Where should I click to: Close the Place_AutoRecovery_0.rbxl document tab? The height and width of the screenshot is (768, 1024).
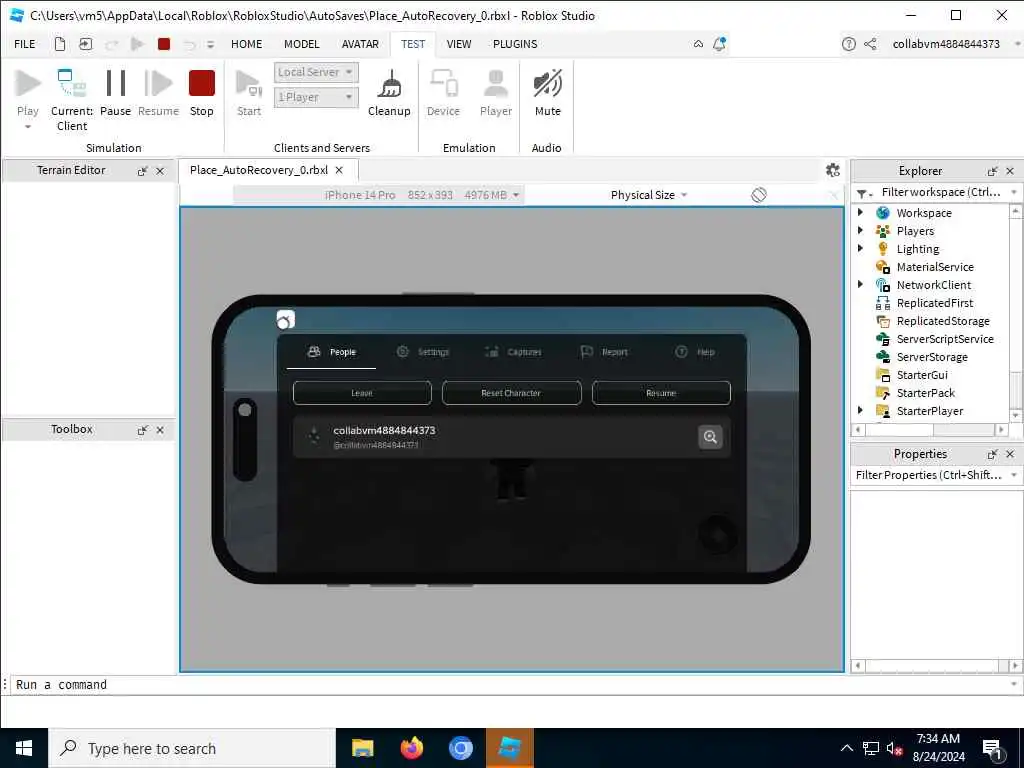339,170
